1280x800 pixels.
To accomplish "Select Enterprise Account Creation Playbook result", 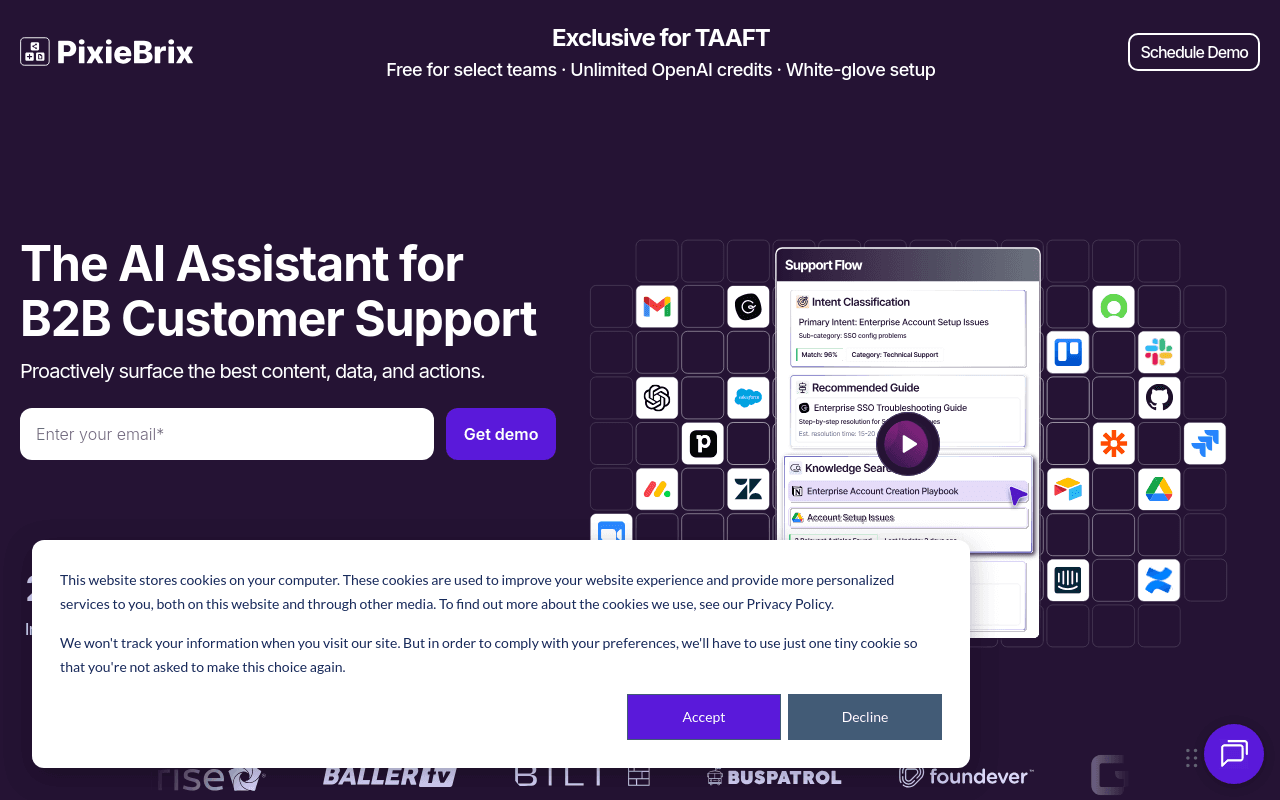I will point(909,491).
